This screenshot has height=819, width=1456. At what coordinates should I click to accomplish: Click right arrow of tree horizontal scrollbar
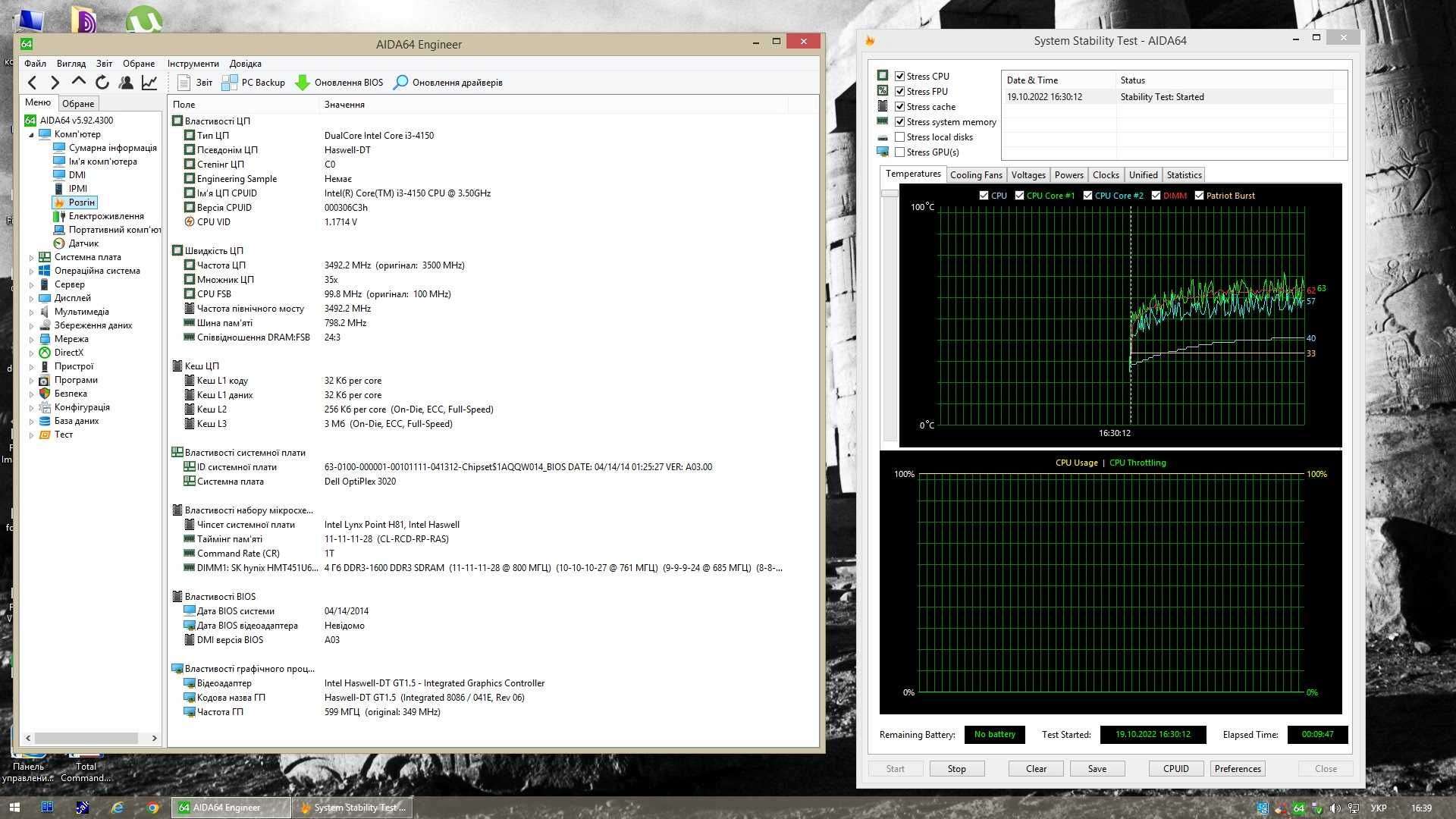click(x=155, y=738)
